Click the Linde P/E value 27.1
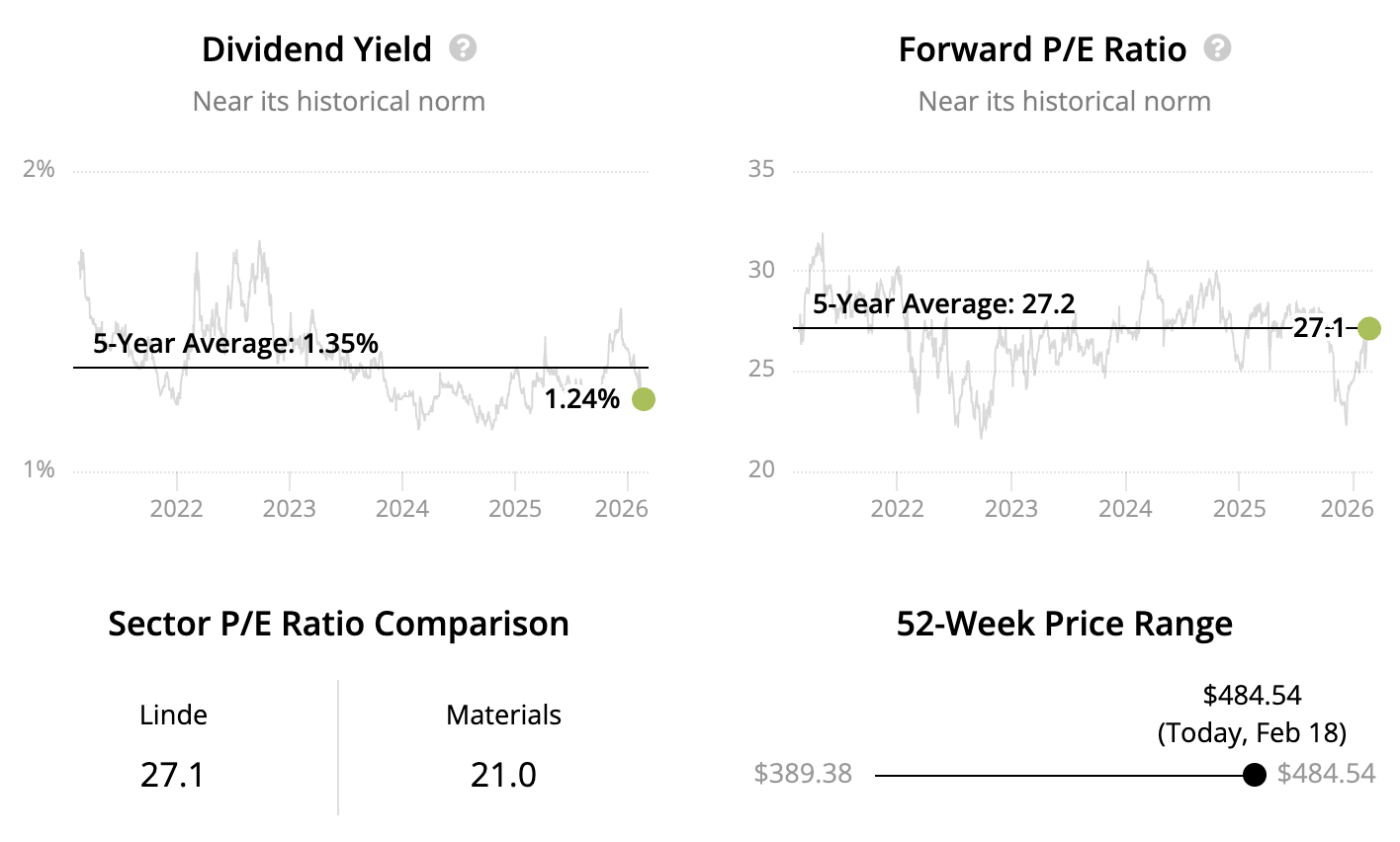Viewport: 1400px width, 842px height. [173, 775]
